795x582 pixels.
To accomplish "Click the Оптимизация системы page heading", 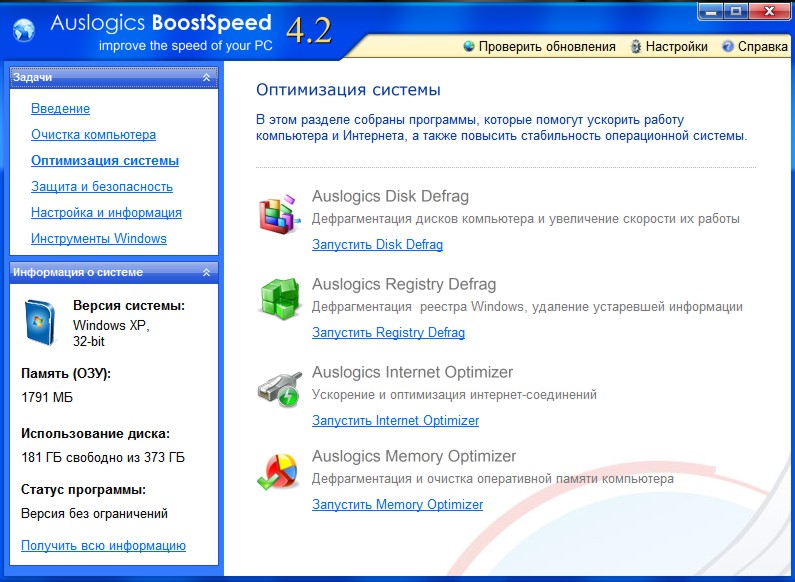I will coord(348,90).
